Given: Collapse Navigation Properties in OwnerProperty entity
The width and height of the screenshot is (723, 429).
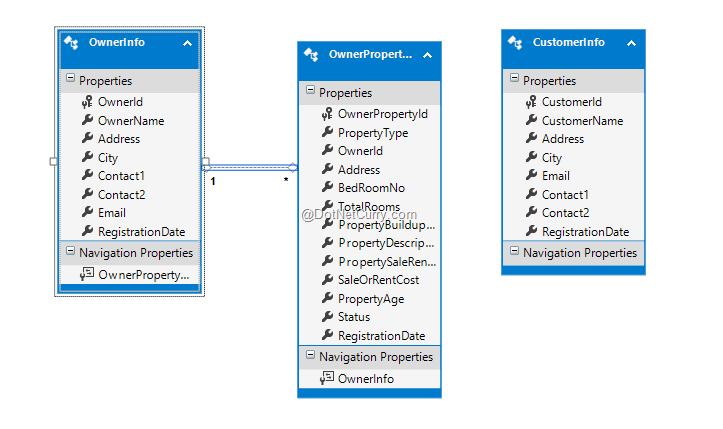Looking at the screenshot, I should coord(310,356).
